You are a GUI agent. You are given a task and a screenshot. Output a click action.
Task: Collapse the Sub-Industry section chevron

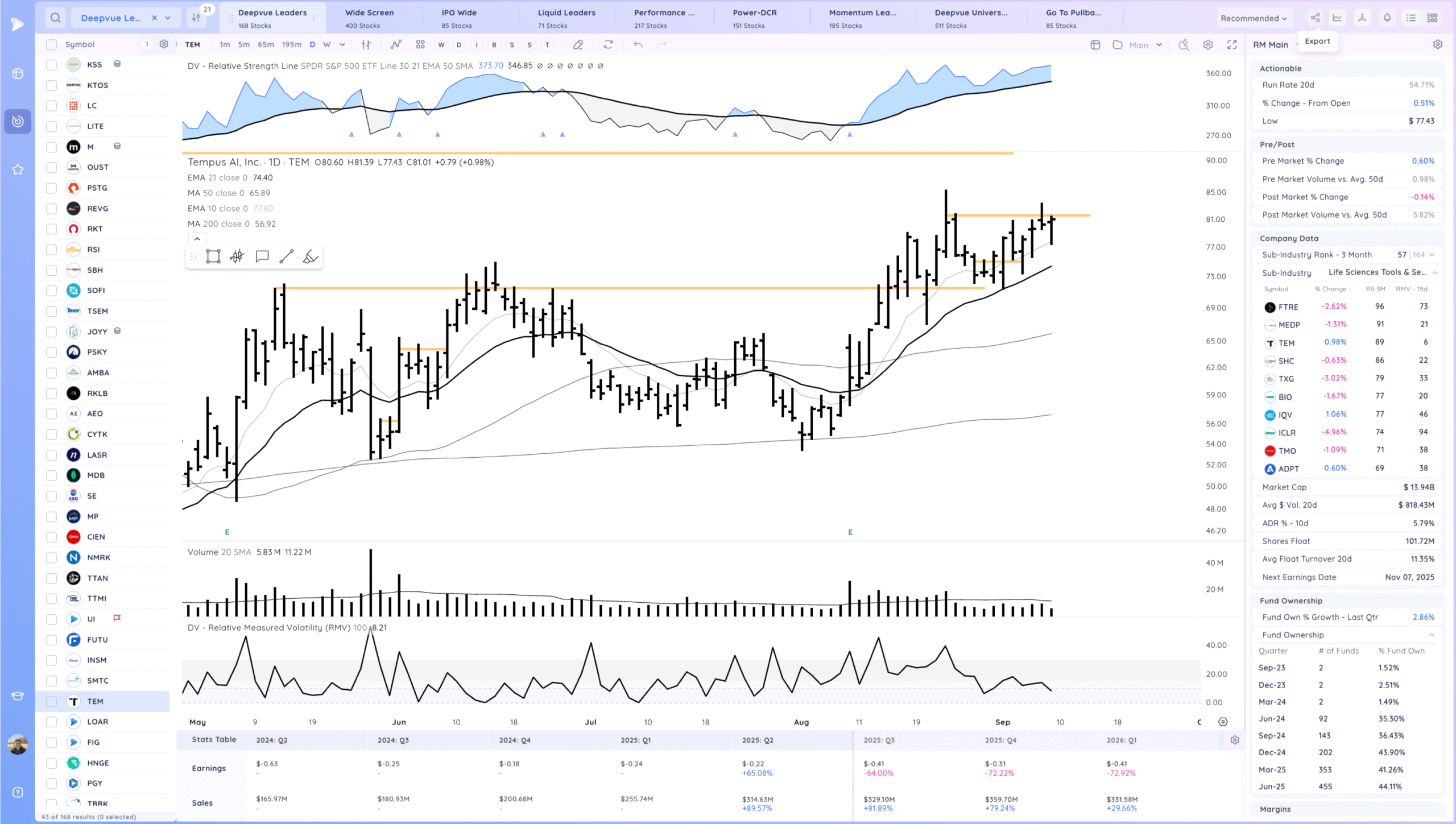pyautogui.click(x=1435, y=272)
